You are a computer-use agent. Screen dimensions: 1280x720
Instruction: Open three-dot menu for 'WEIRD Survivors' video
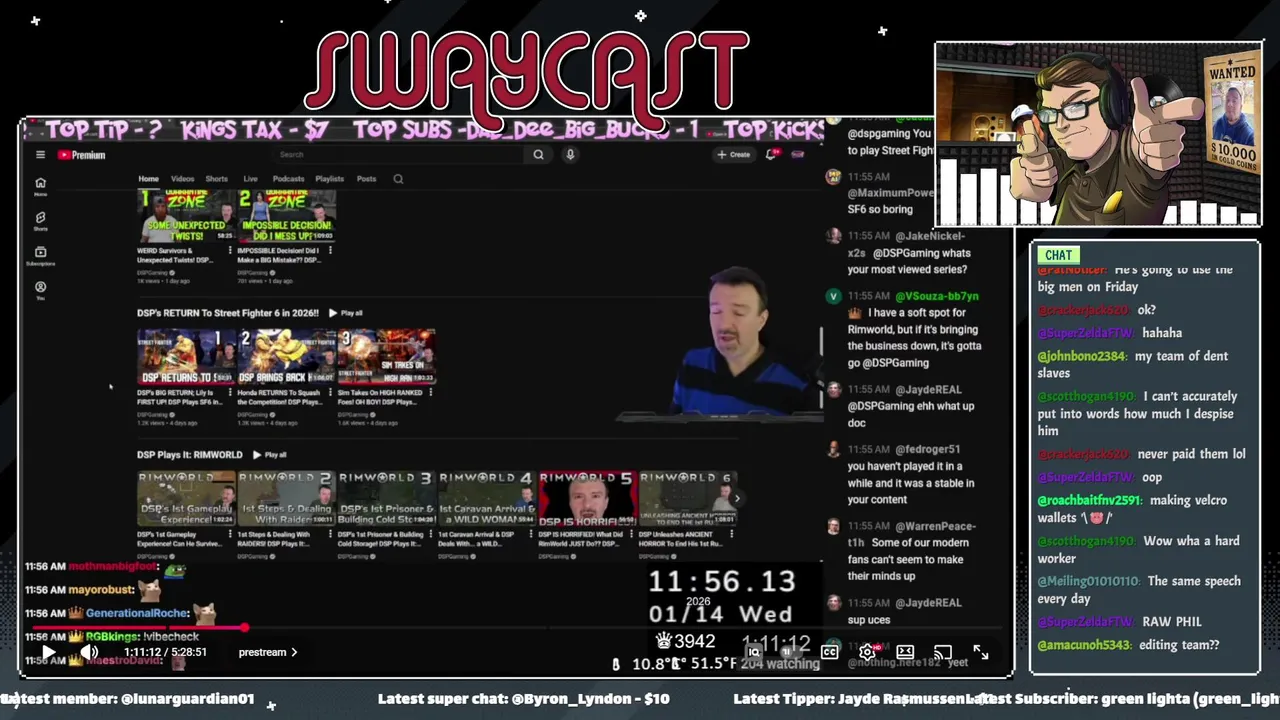(x=231, y=251)
